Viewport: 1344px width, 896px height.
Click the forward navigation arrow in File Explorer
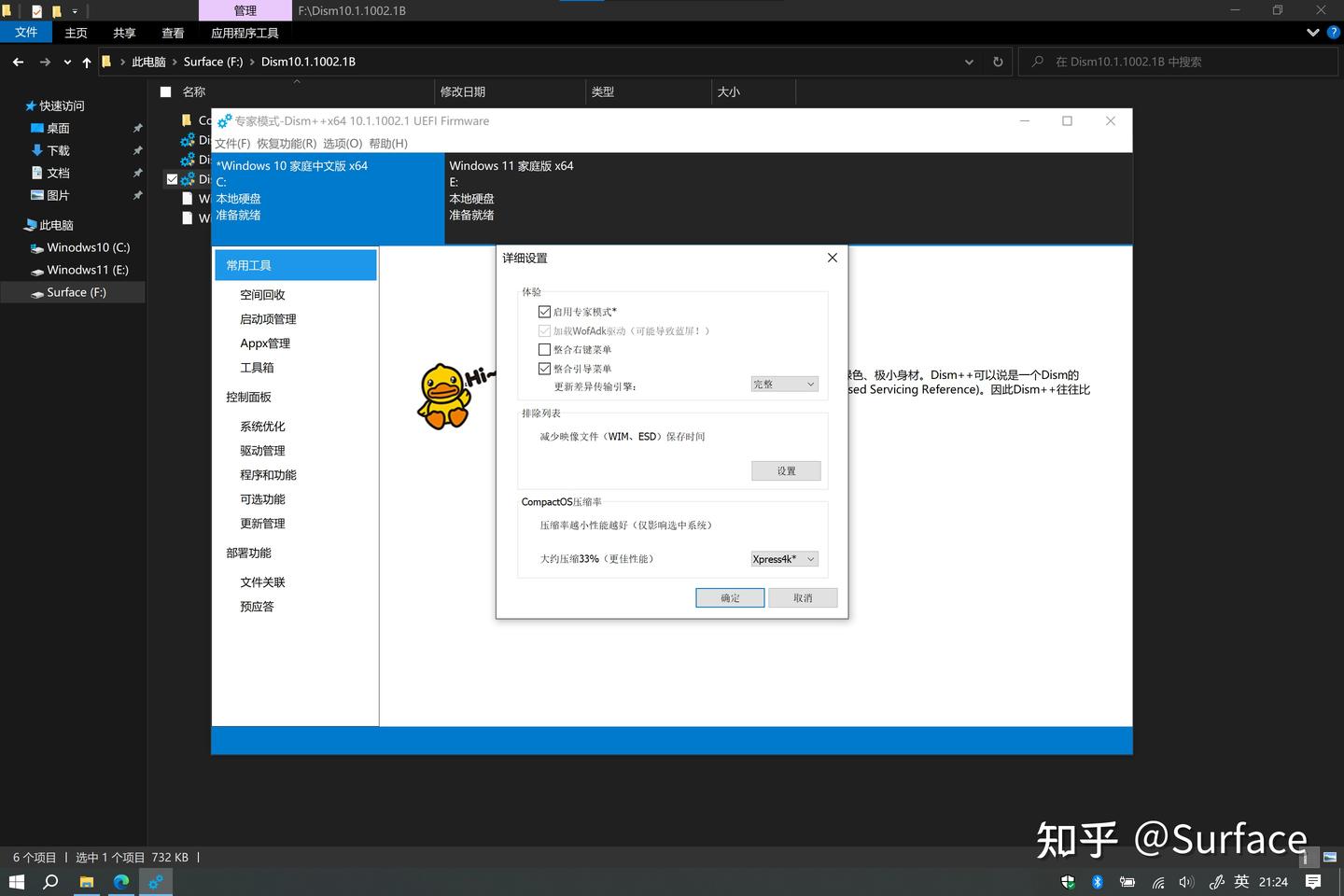[x=44, y=62]
